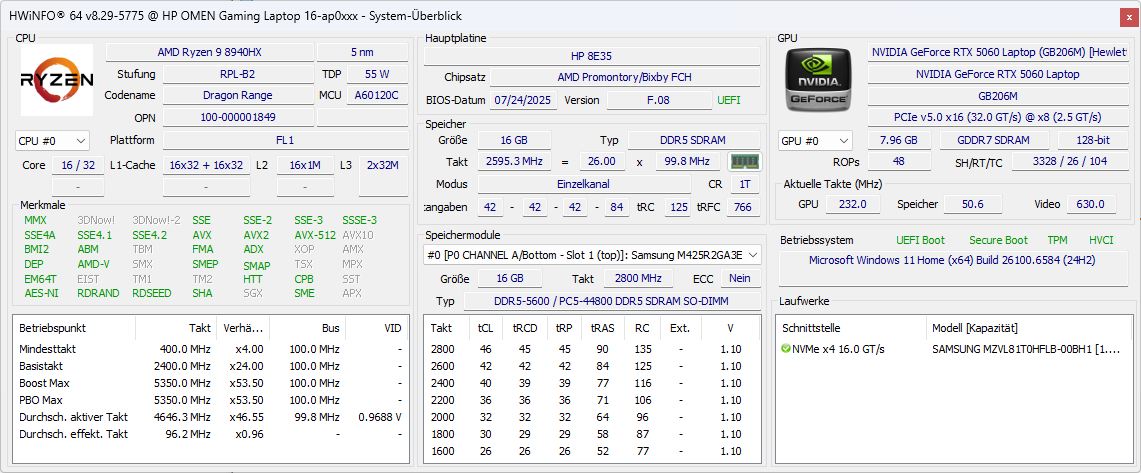
Task: Click the PCIe v5.0 x16 interface field
Action: click(997, 117)
